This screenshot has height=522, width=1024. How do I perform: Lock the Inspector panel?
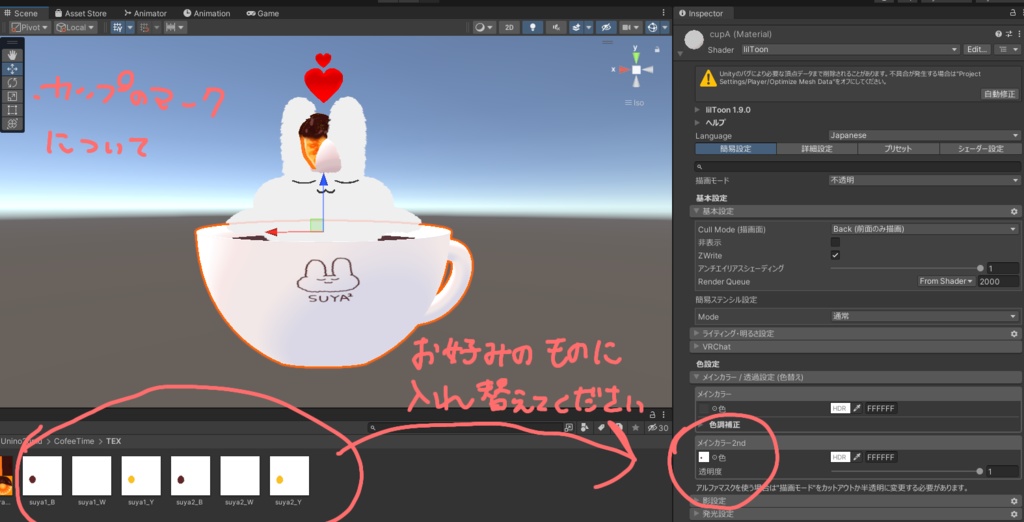point(1013,13)
